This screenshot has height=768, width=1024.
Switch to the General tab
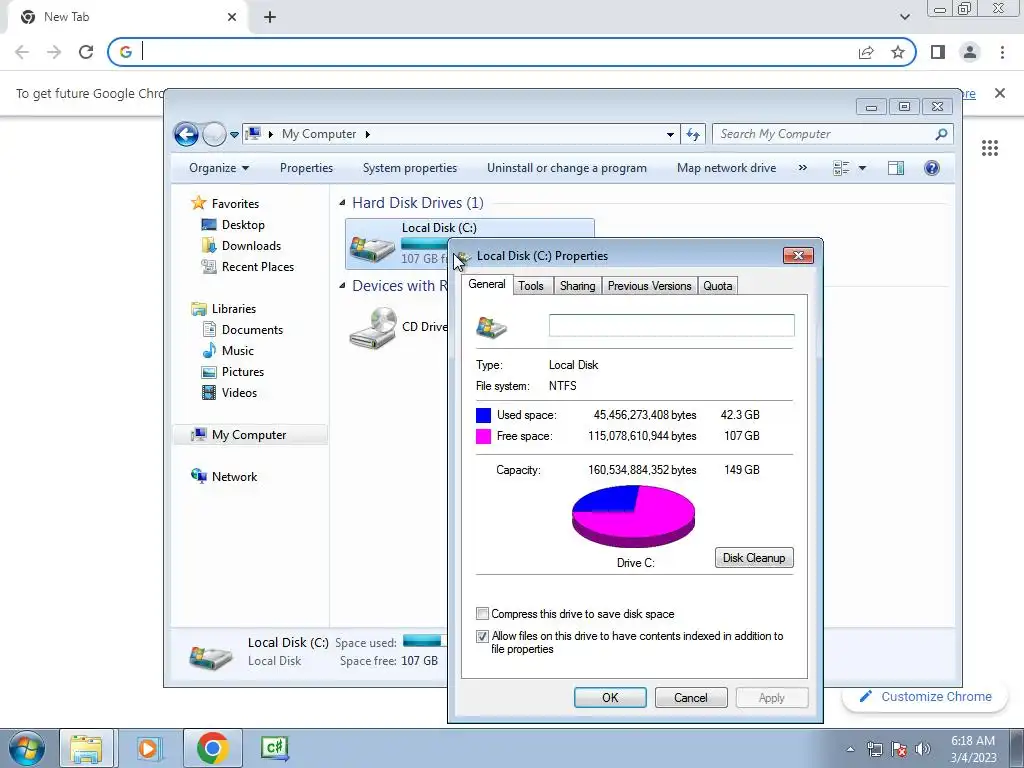point(487,284)
